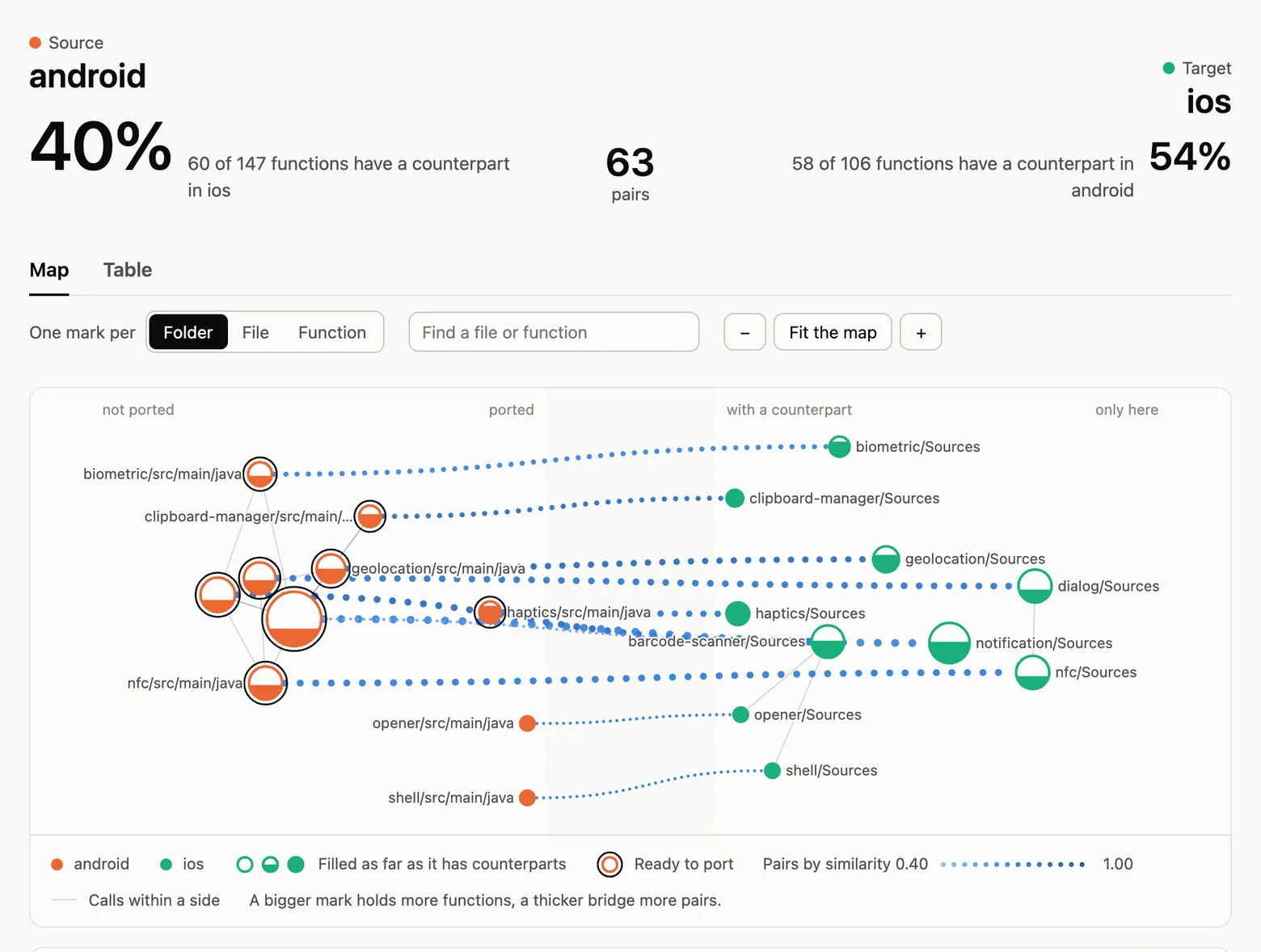Select the haptics/Sources ios node
Viewport: 1261px width, 952px height.
coord(738,614)
